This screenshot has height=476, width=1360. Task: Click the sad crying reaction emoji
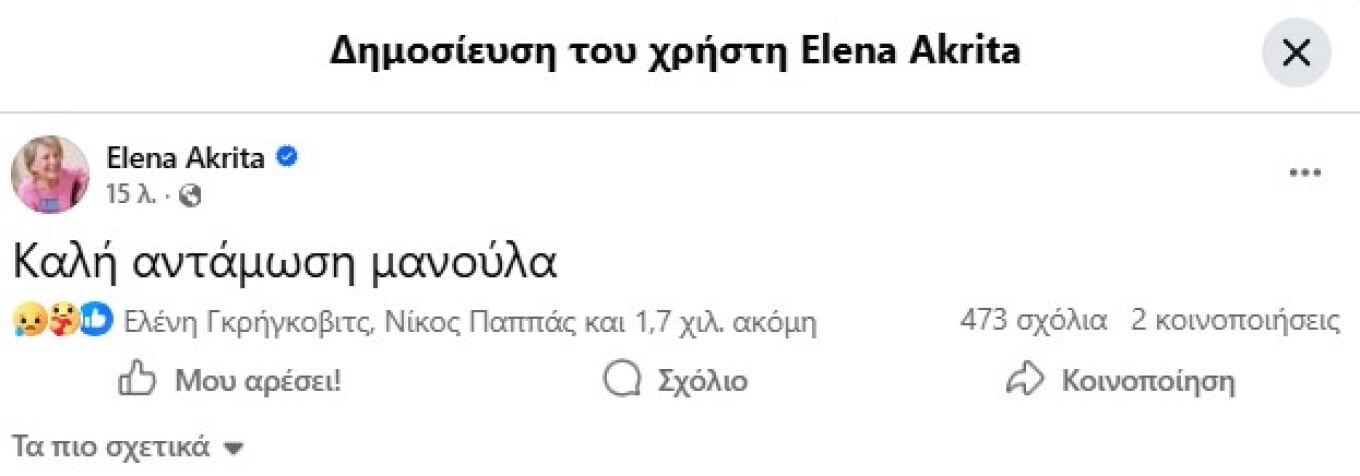click(x=30, y=322)
